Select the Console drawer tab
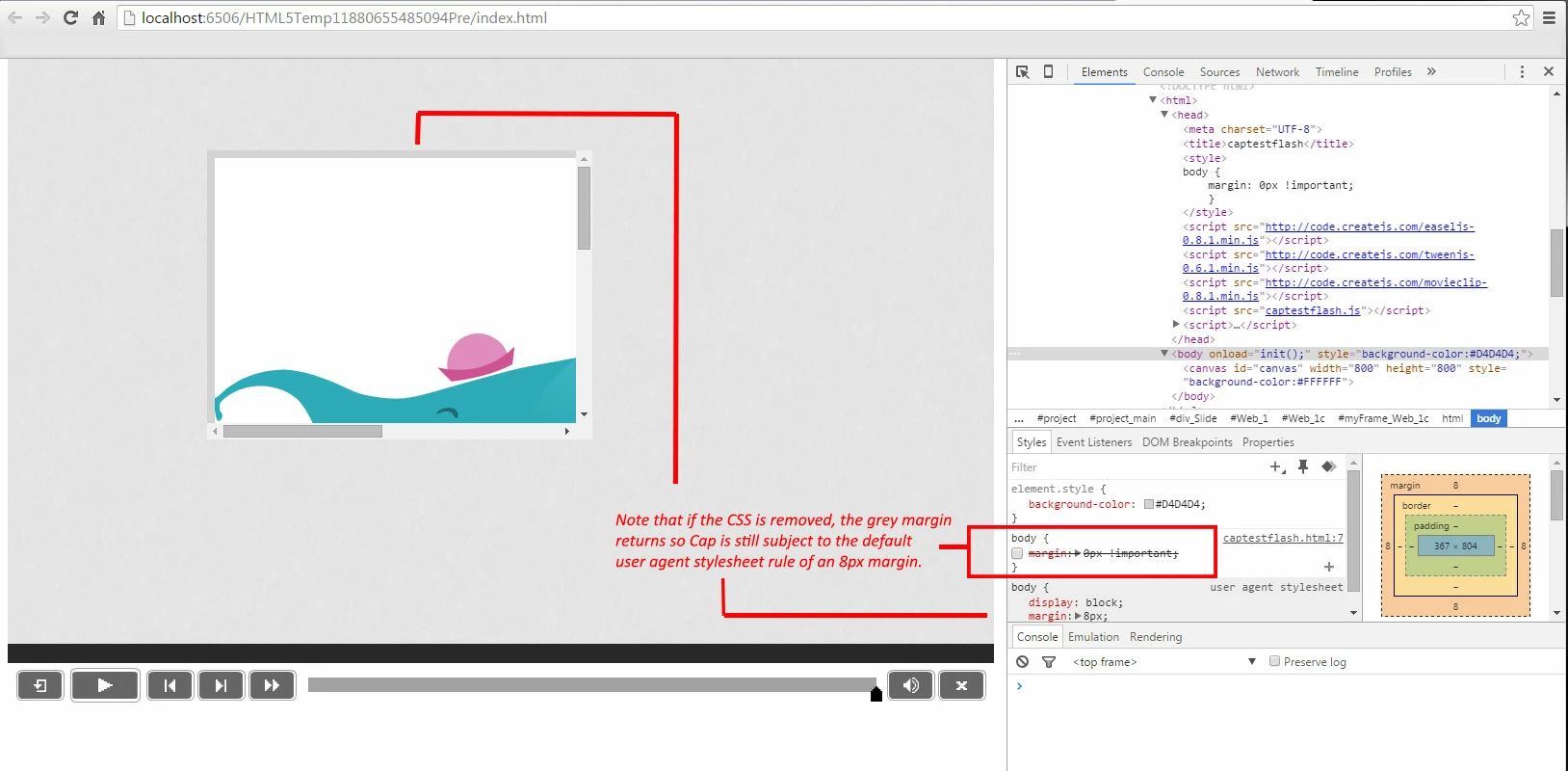 click(1037, 637)
